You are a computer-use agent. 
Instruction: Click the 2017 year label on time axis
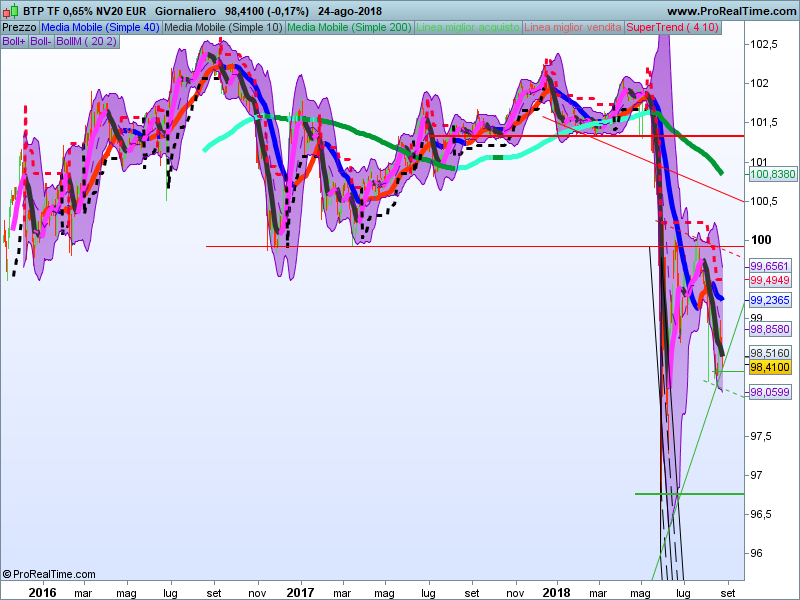pos(301,592)
